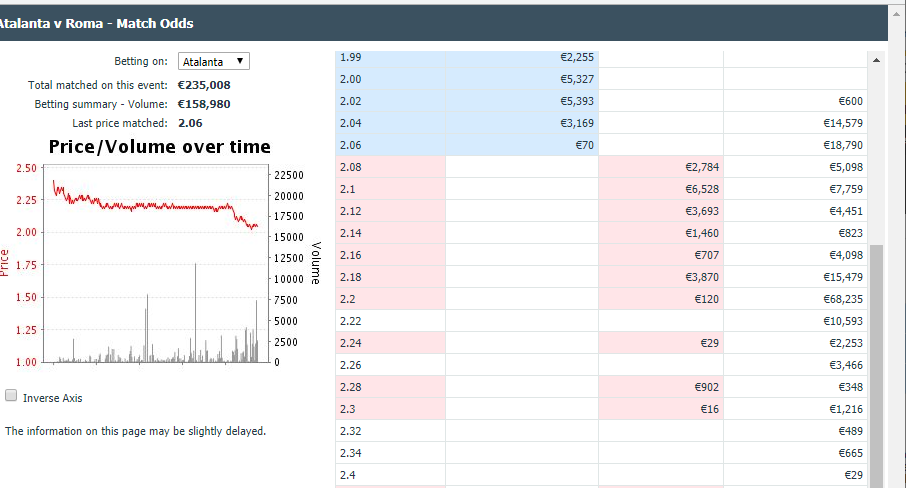
Task: Click the €5,393 back amount at 2.02
Action: tap(522, 101)
